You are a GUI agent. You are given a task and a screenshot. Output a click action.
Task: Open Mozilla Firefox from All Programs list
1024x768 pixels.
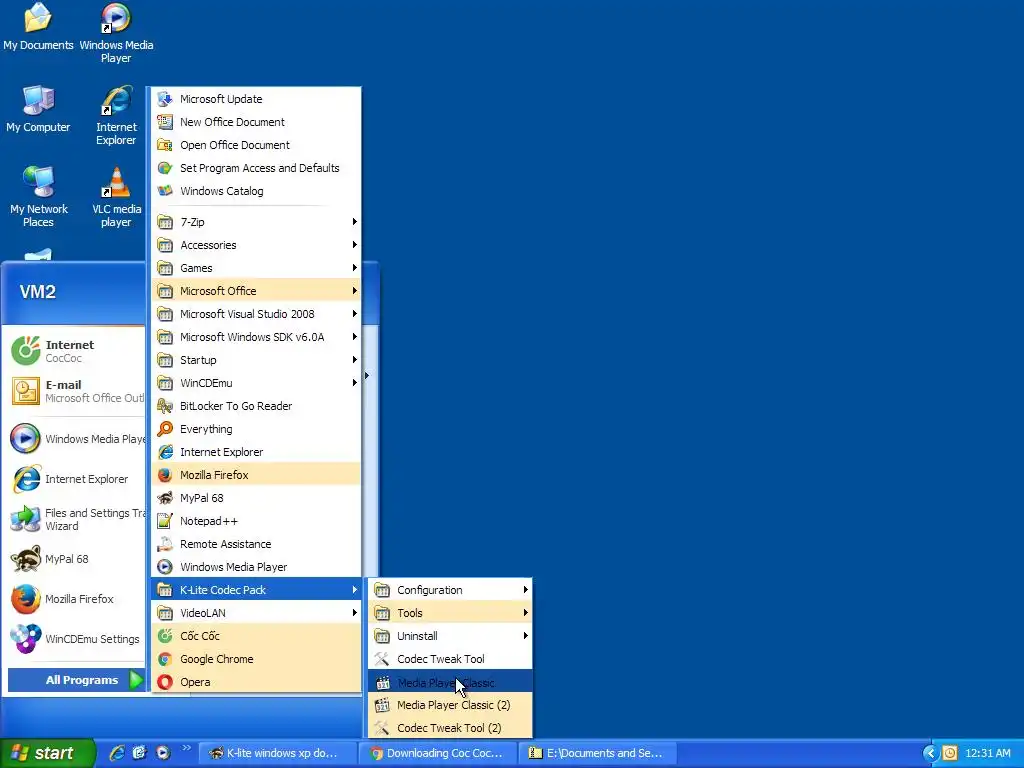coord(256,475)
